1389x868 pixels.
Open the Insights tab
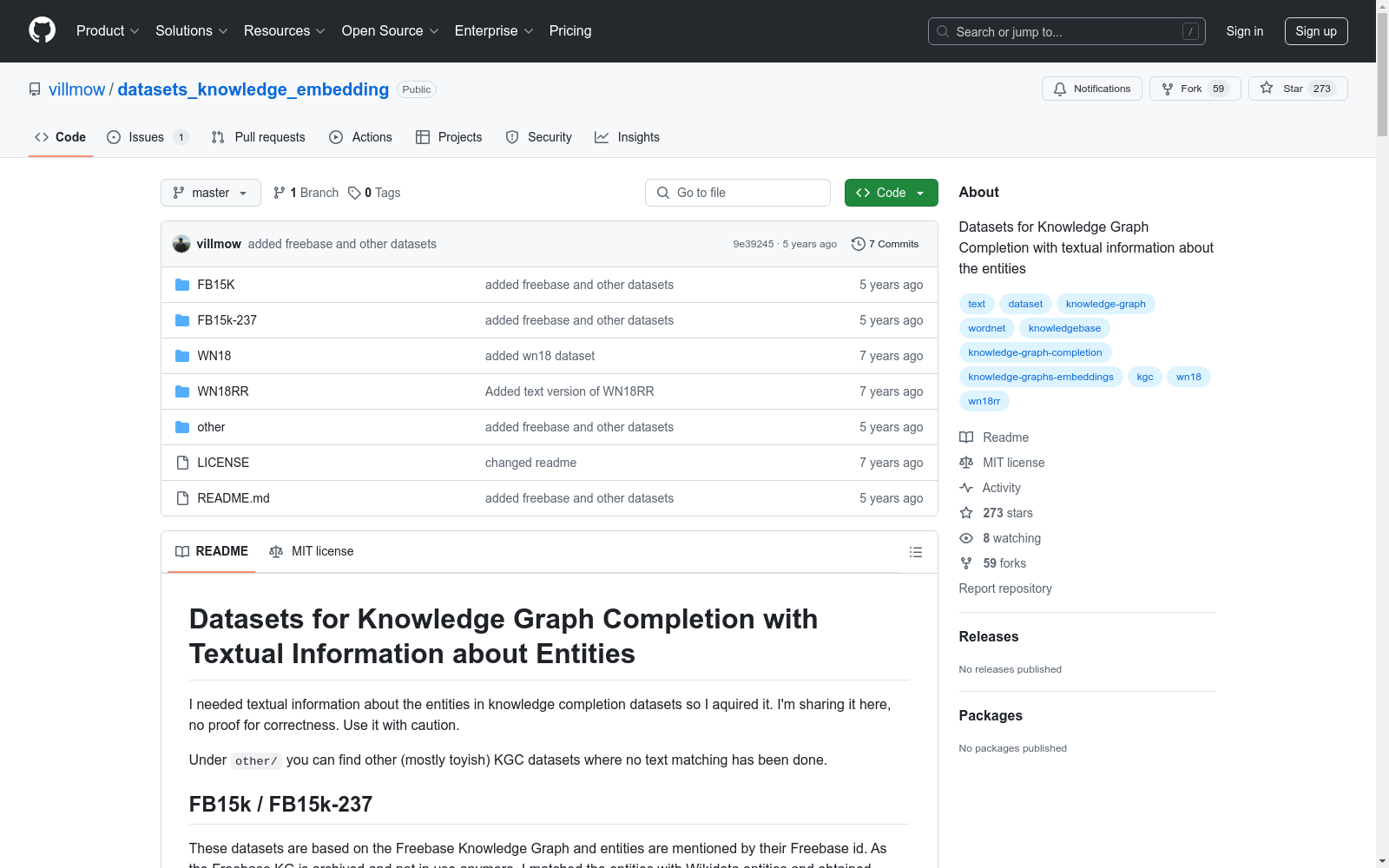pyautogui.click(x=628, y=137)
